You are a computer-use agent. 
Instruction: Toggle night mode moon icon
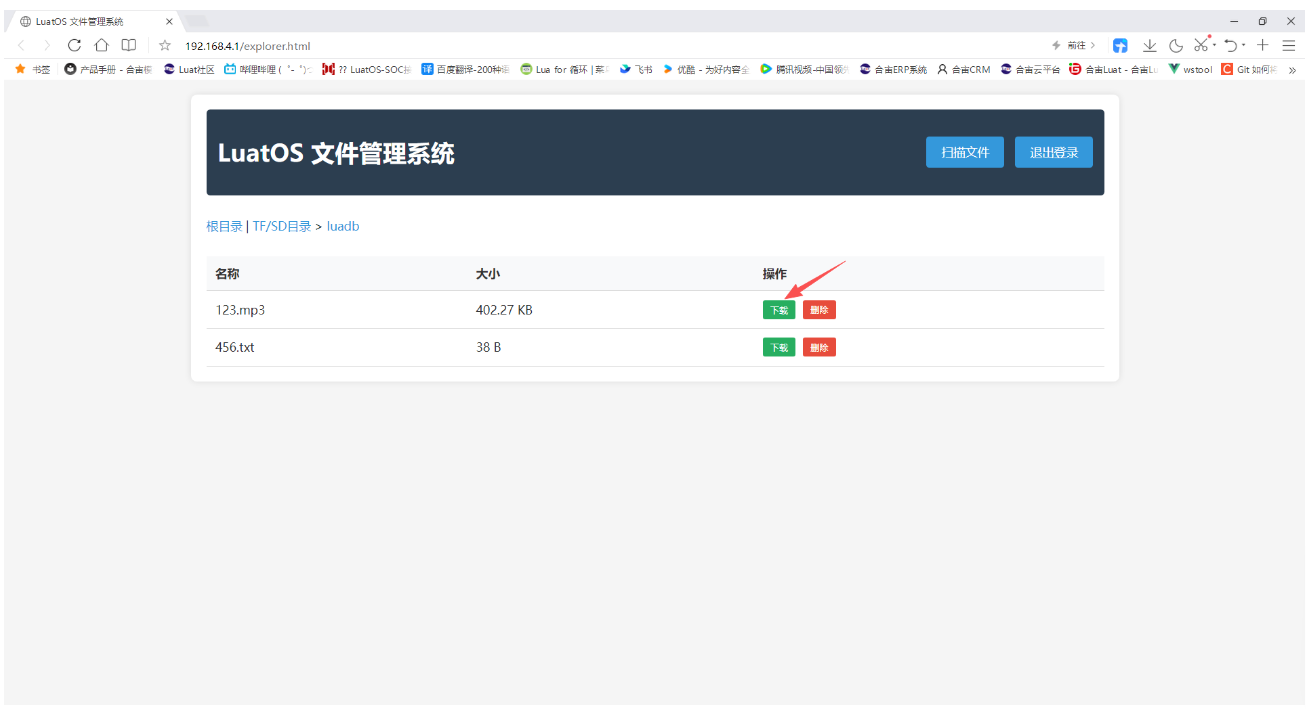pyautogui.click(x=1176, y=46)
